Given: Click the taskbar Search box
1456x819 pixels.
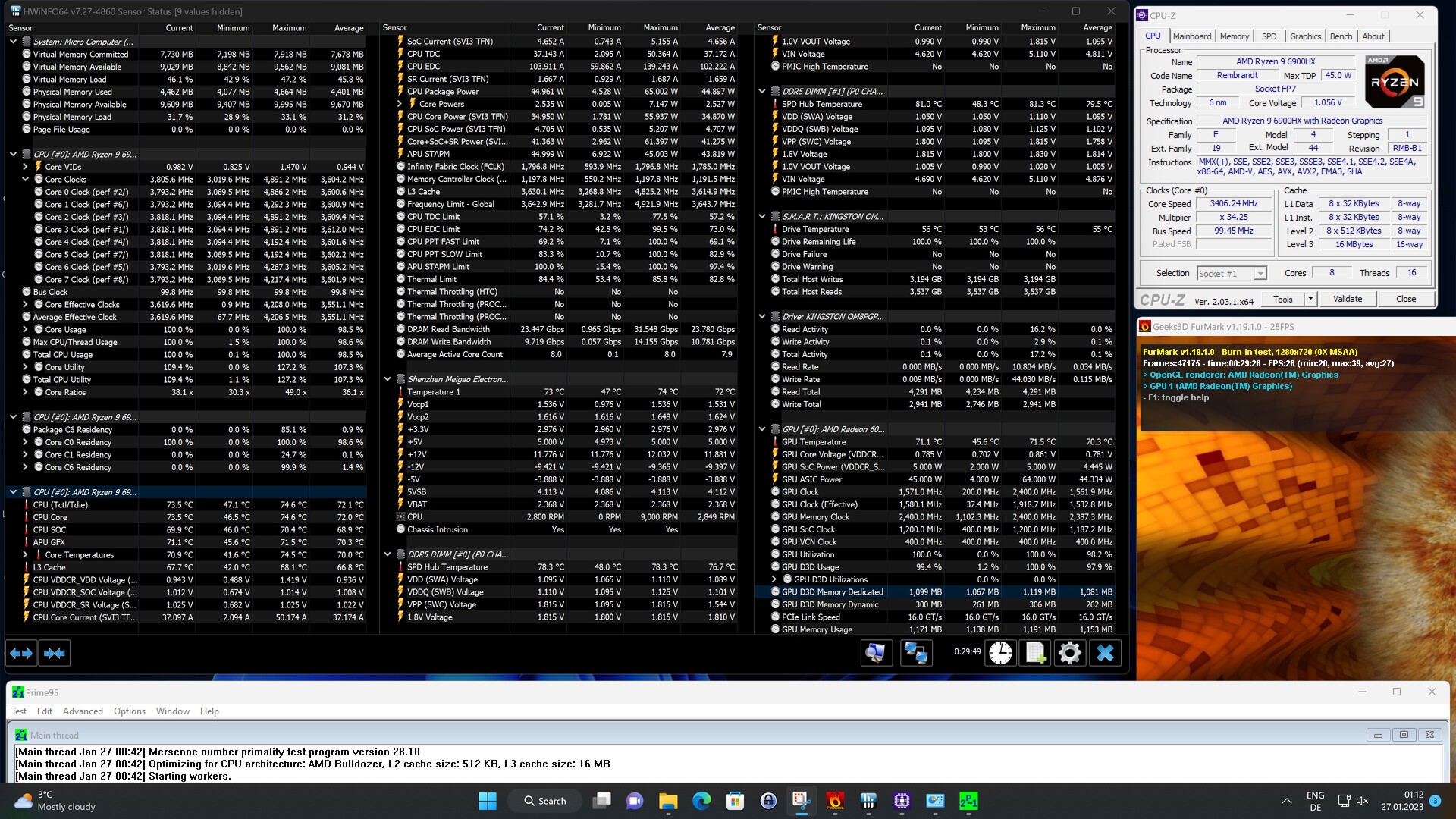Looking at the screenshot, I should (x=545, y=801).
